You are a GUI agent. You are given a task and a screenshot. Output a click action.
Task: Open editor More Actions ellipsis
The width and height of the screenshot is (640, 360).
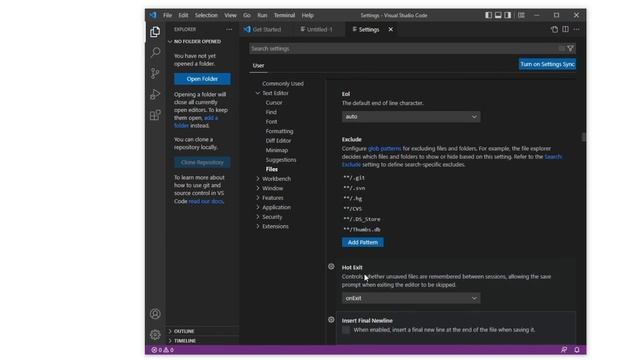(x=576, y=29)
